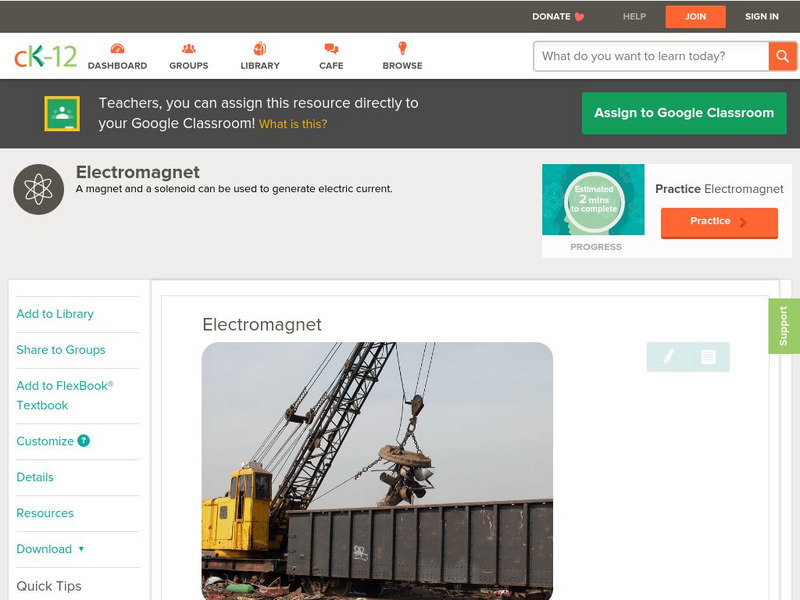Click the estimated 2 mins progress thumbnail
Viewport: 800px width, 600px height.
[593, 199]
